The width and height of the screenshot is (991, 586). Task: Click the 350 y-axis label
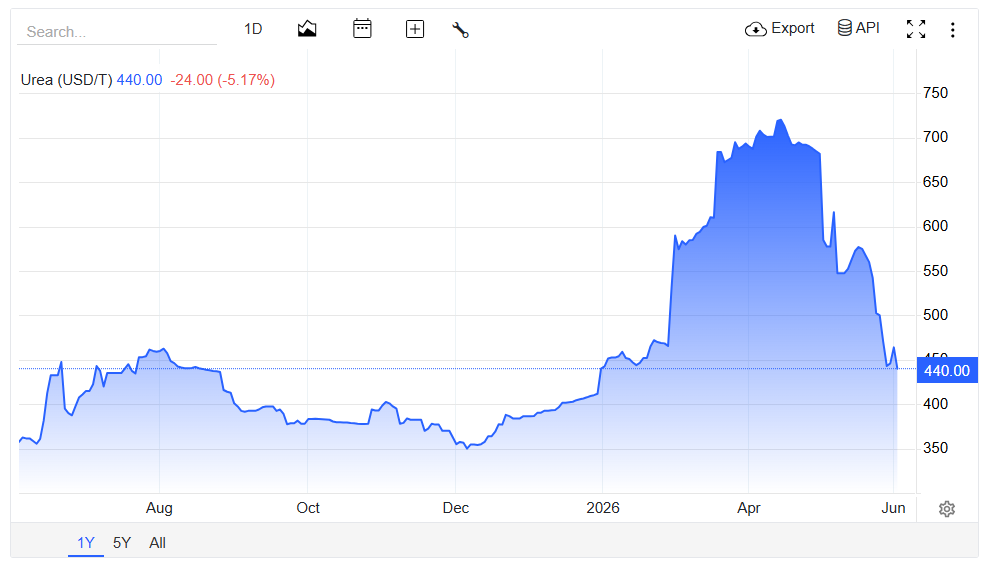click(935, 448)
